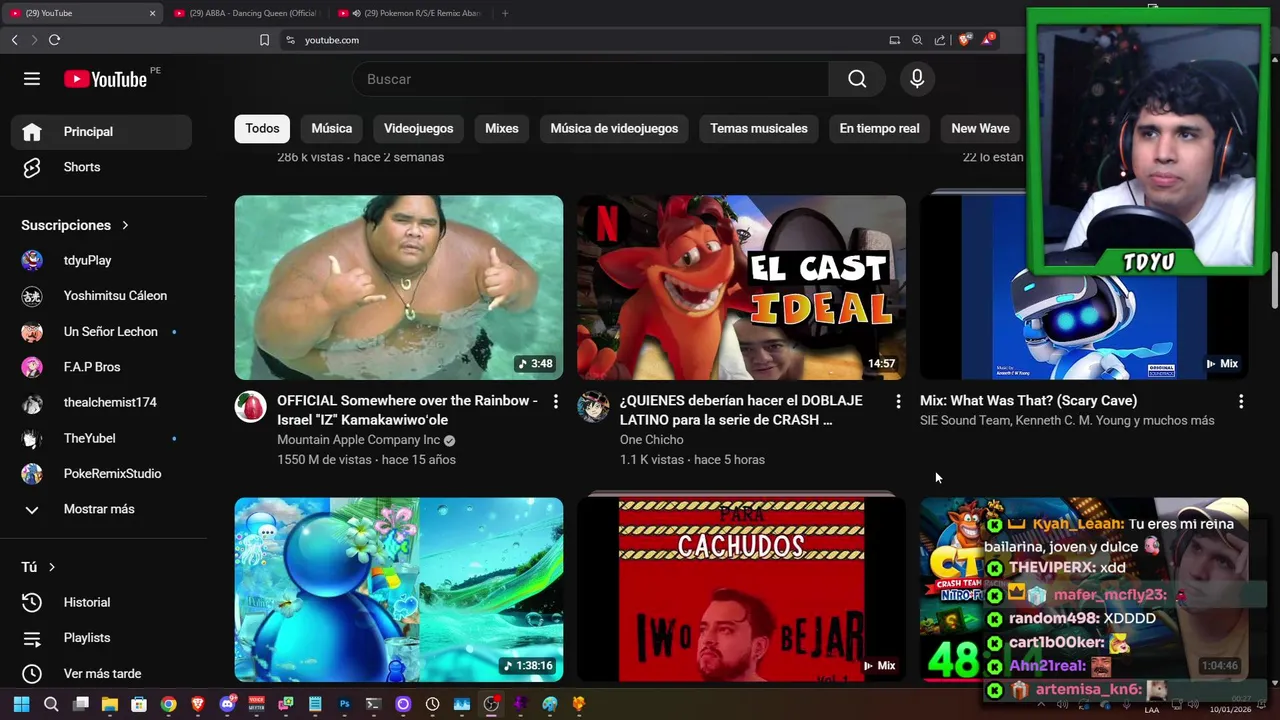Open Mountain Apple Company channel avatar
Viewport: 1280px width, 720px height.
click(x=250, y=407)
